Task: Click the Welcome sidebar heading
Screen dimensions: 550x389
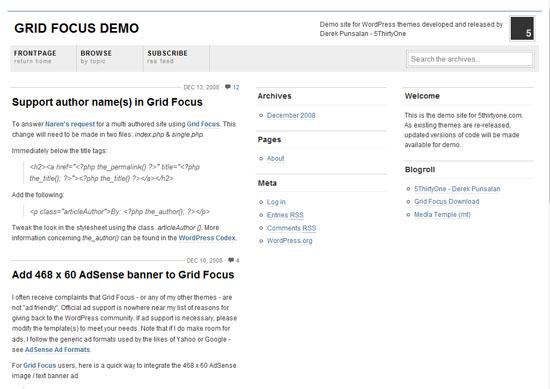Action: click(422, 96)
